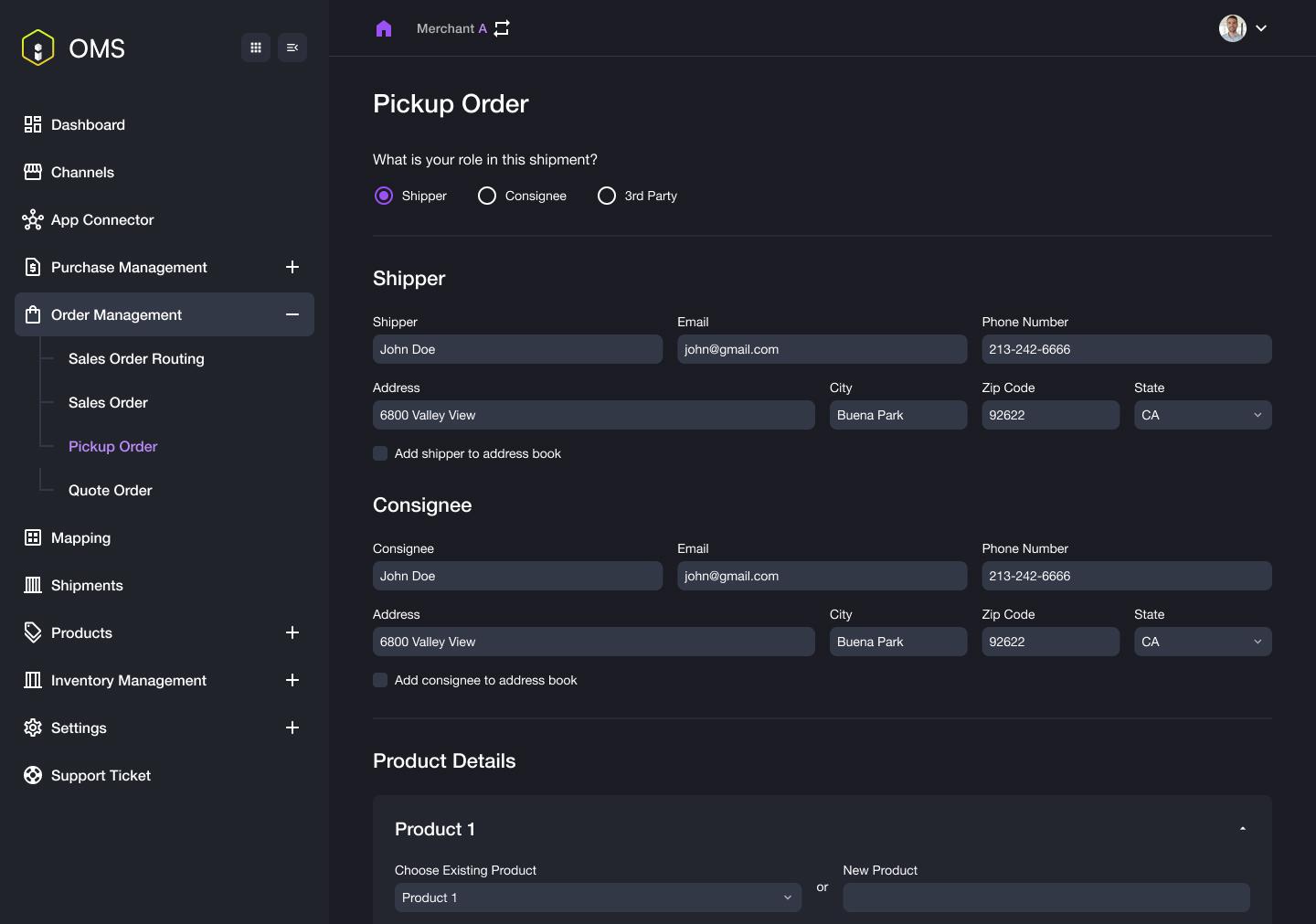1316x924 pixels.
Task: Click the Purchase Management document icon
Action: point(33,267)
